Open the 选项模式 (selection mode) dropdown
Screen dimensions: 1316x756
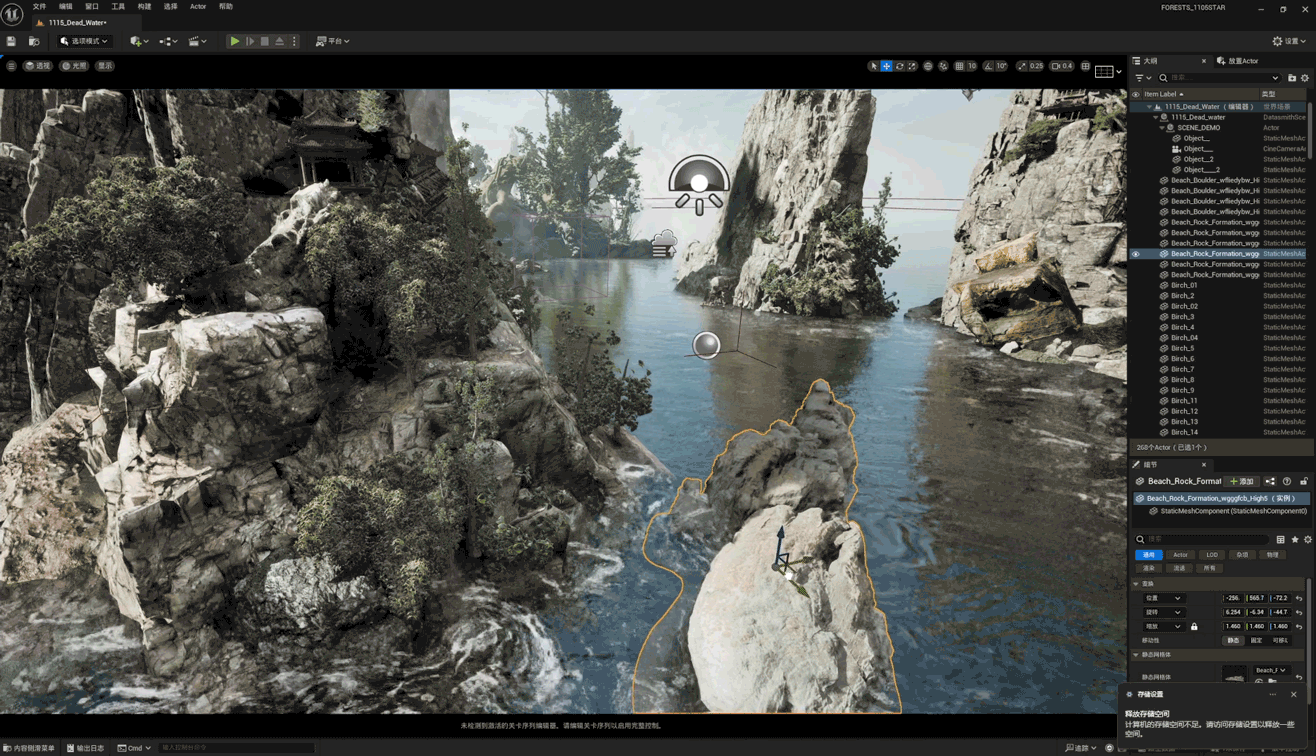(x=84, y=41)
